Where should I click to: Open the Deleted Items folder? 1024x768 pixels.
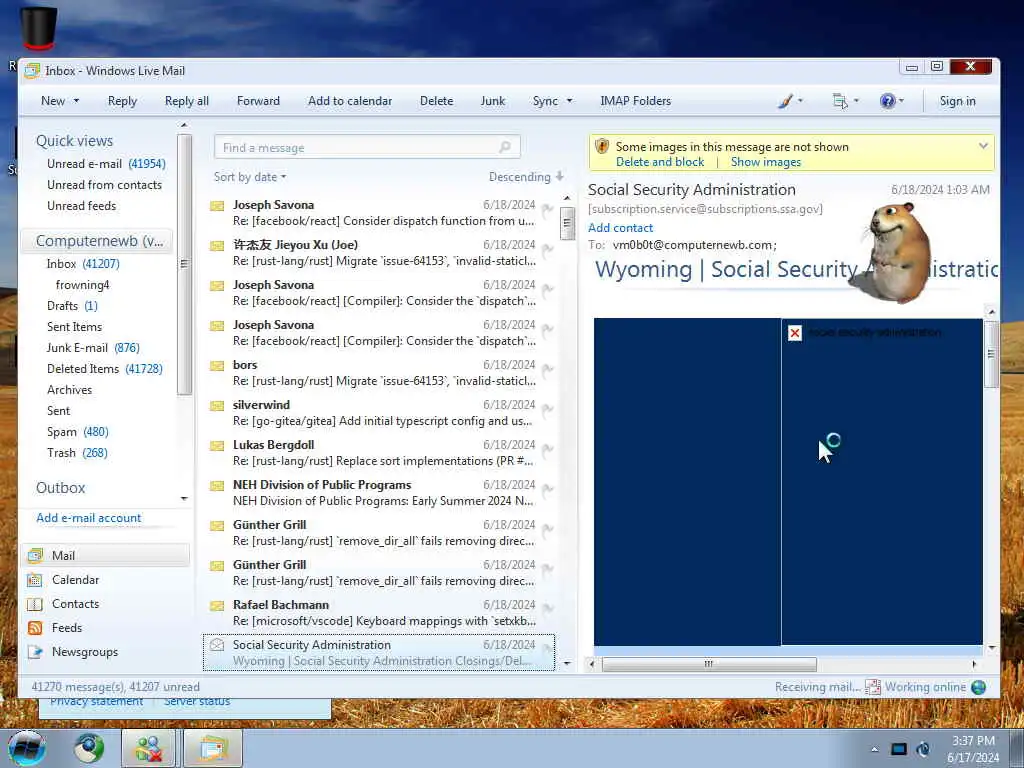coord(104,368)
